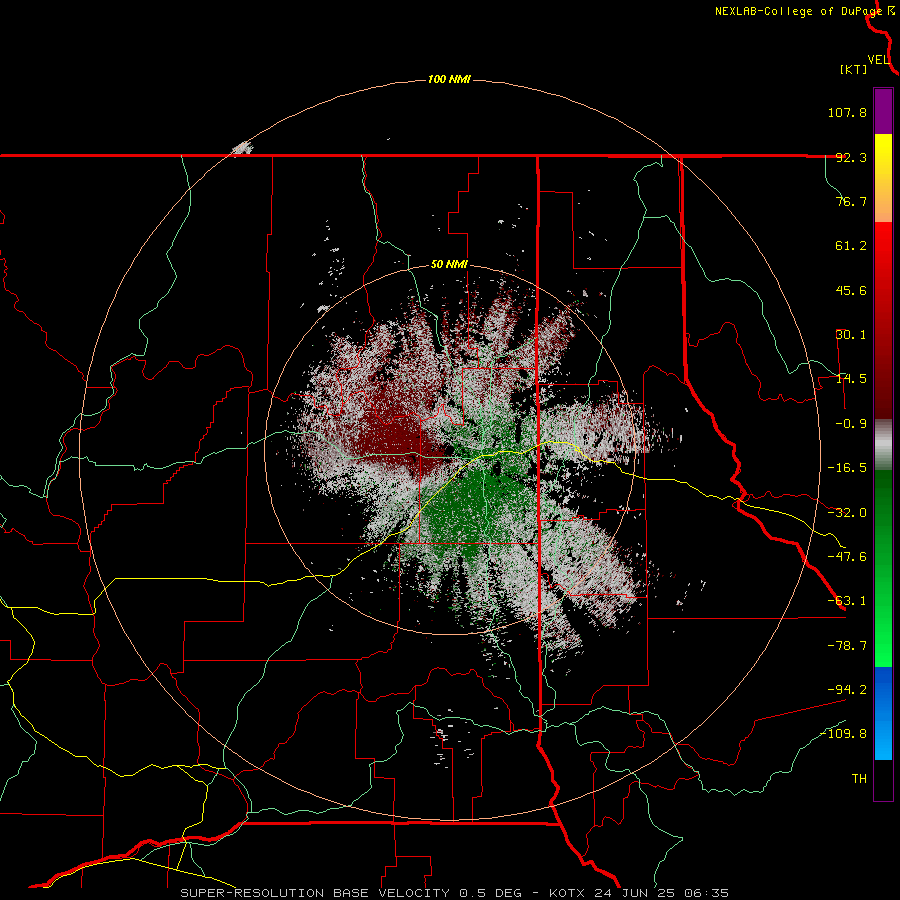900x900 pixels.
Task: Click the TH legend label
Action: coord(859,779)
